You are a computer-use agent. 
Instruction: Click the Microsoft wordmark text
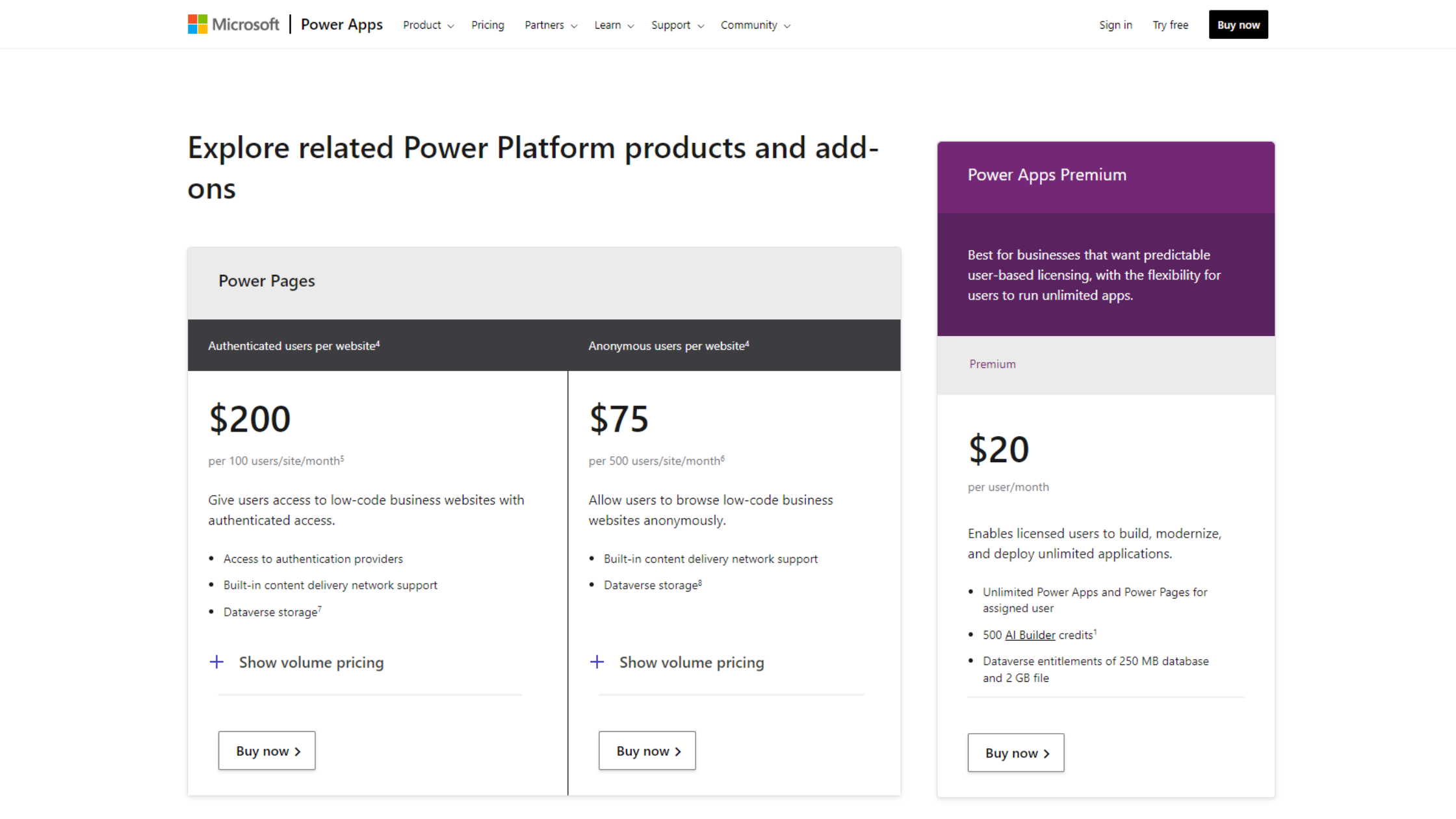tap(246, 25)
